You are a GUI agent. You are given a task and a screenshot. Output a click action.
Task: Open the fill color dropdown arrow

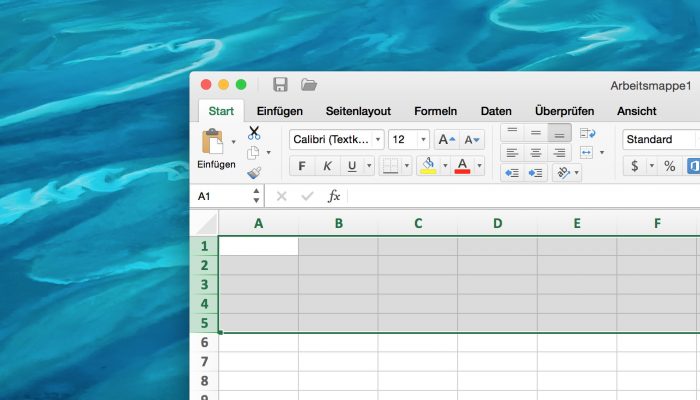[x=445, y=166]
